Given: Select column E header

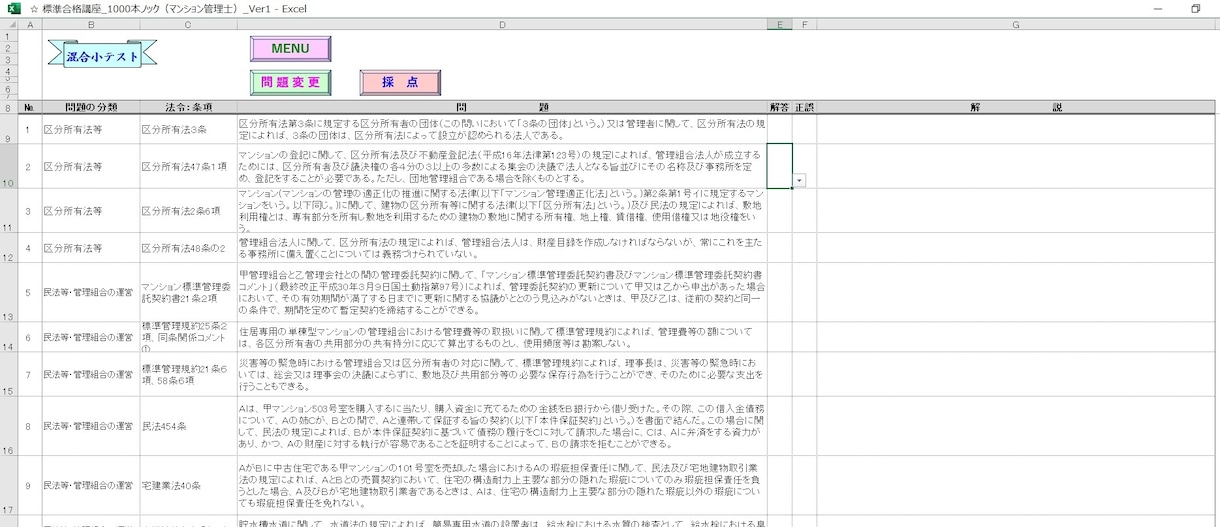Looking at the screenshot, I should tap(780, 24).
